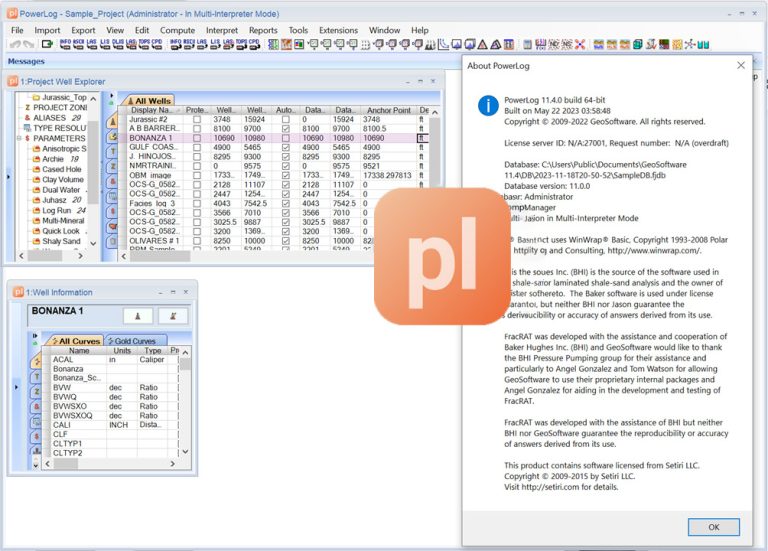Click the Messages panel header
Image resolution: width=768 pixels, height=551 pixels.
[x=26, y=61]
